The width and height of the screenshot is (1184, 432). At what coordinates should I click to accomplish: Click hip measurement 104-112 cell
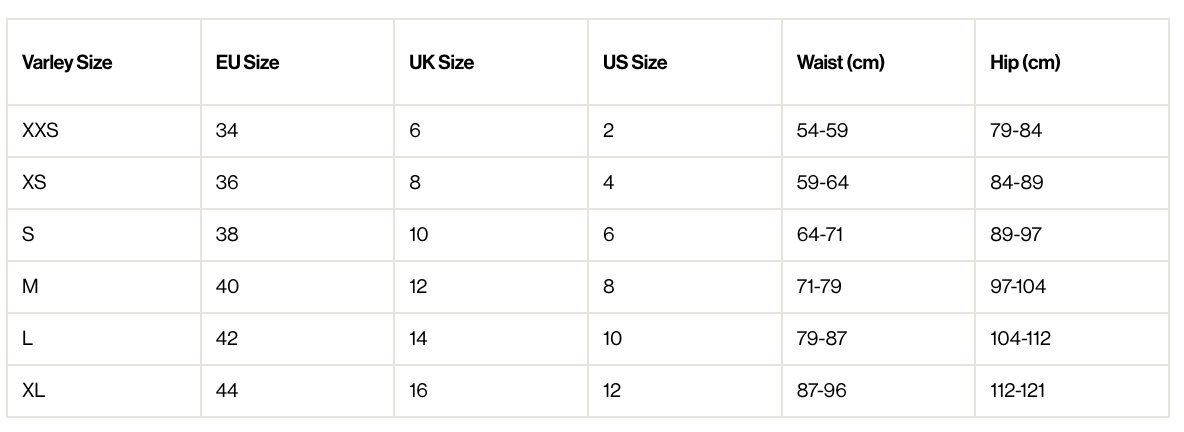pyautogui.click(x=1020, y=339)
